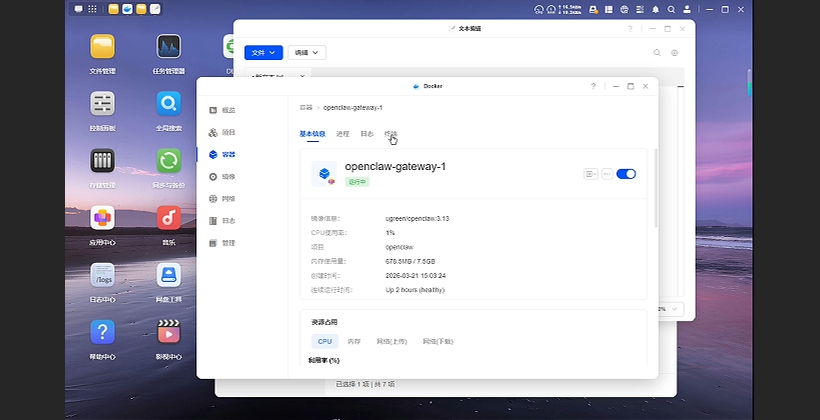Switch to the 进程 tab
The height and width of the screenshot is (420, 820).
point(343,133)
